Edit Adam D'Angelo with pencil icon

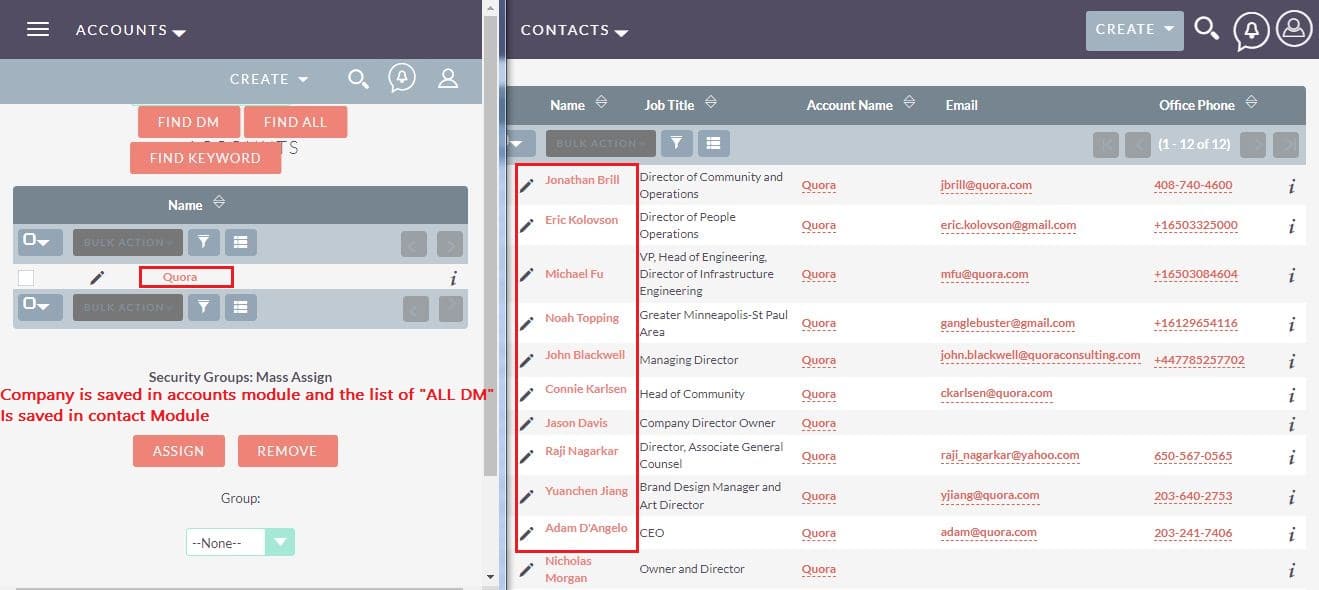526,533
